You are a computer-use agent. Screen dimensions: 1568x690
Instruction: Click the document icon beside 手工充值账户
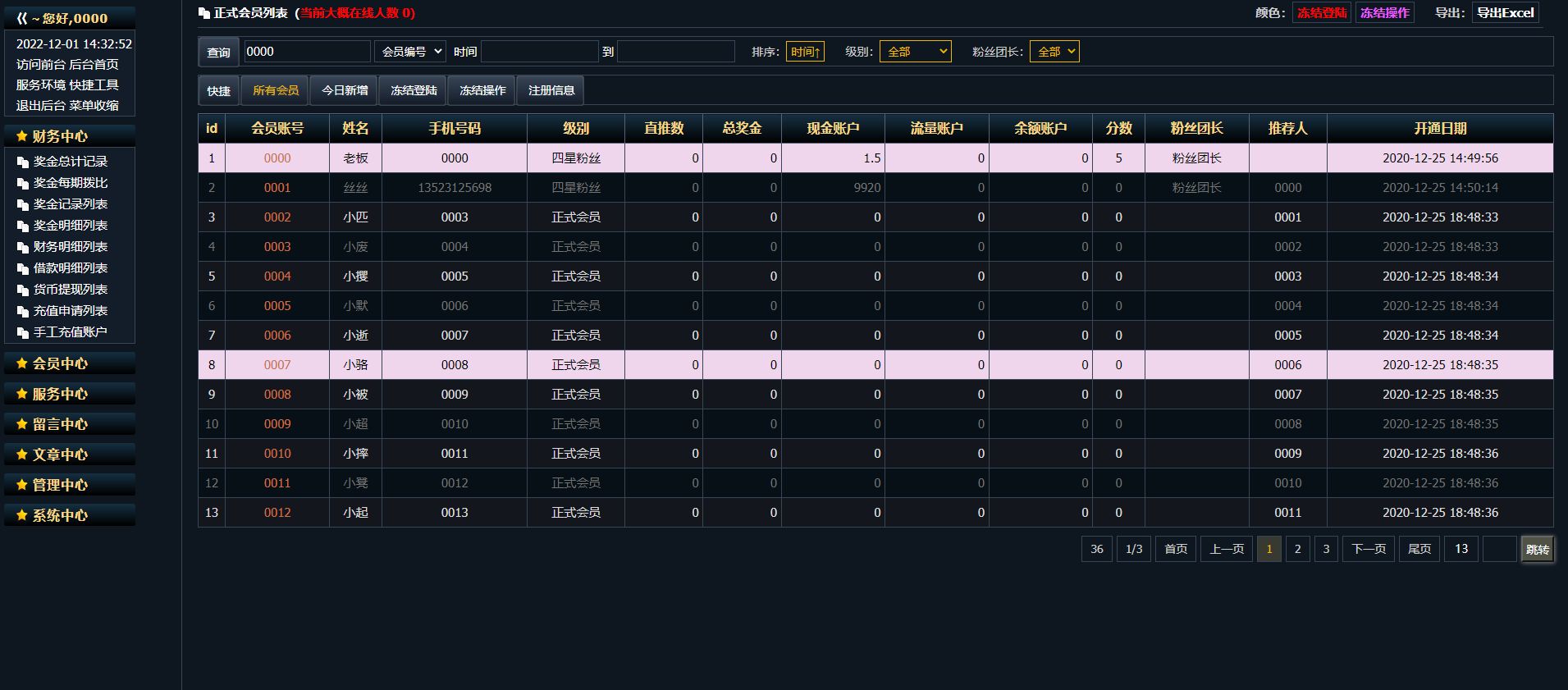point(23,333)
